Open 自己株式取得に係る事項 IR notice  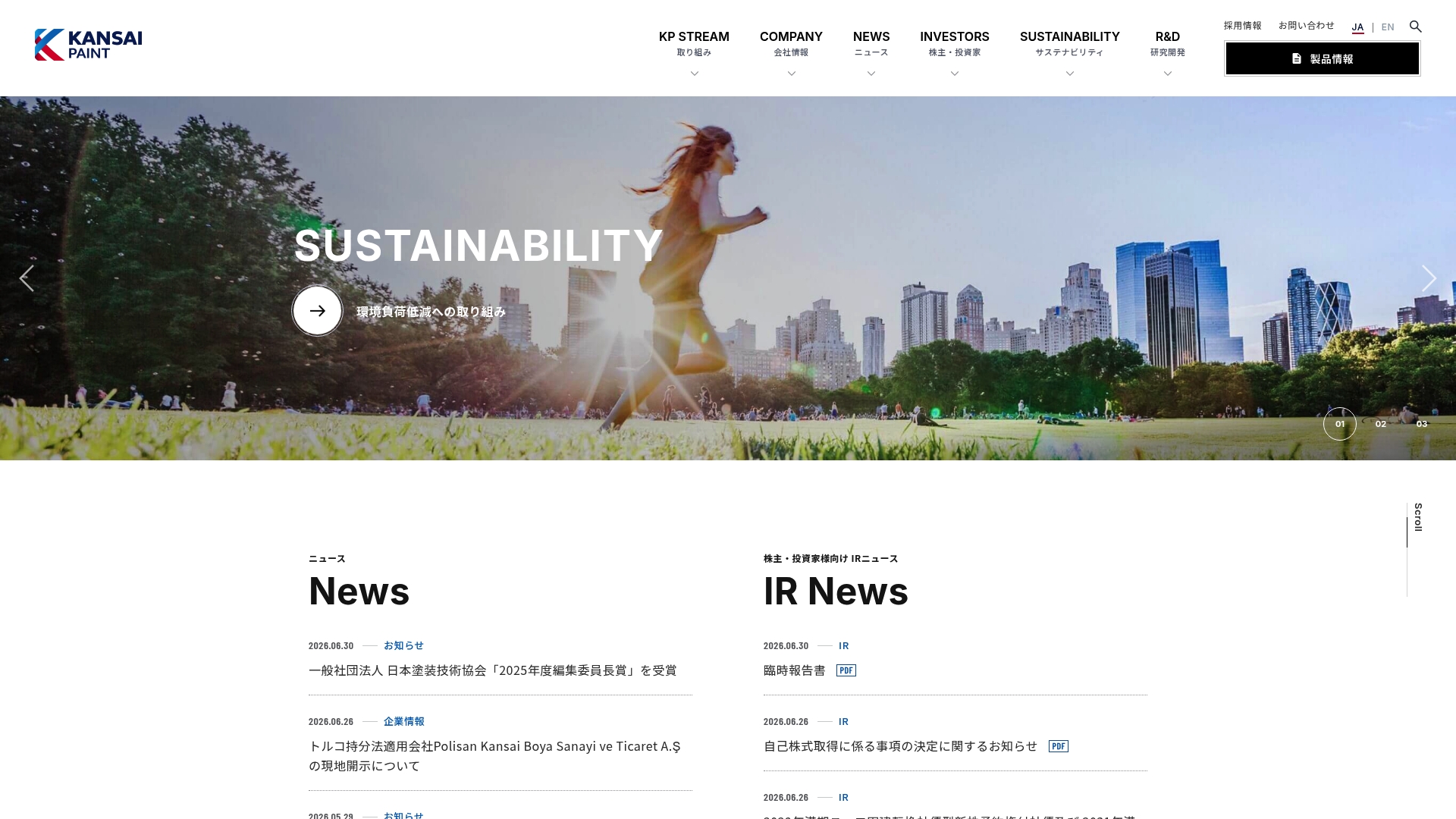(x=900, y=746)
